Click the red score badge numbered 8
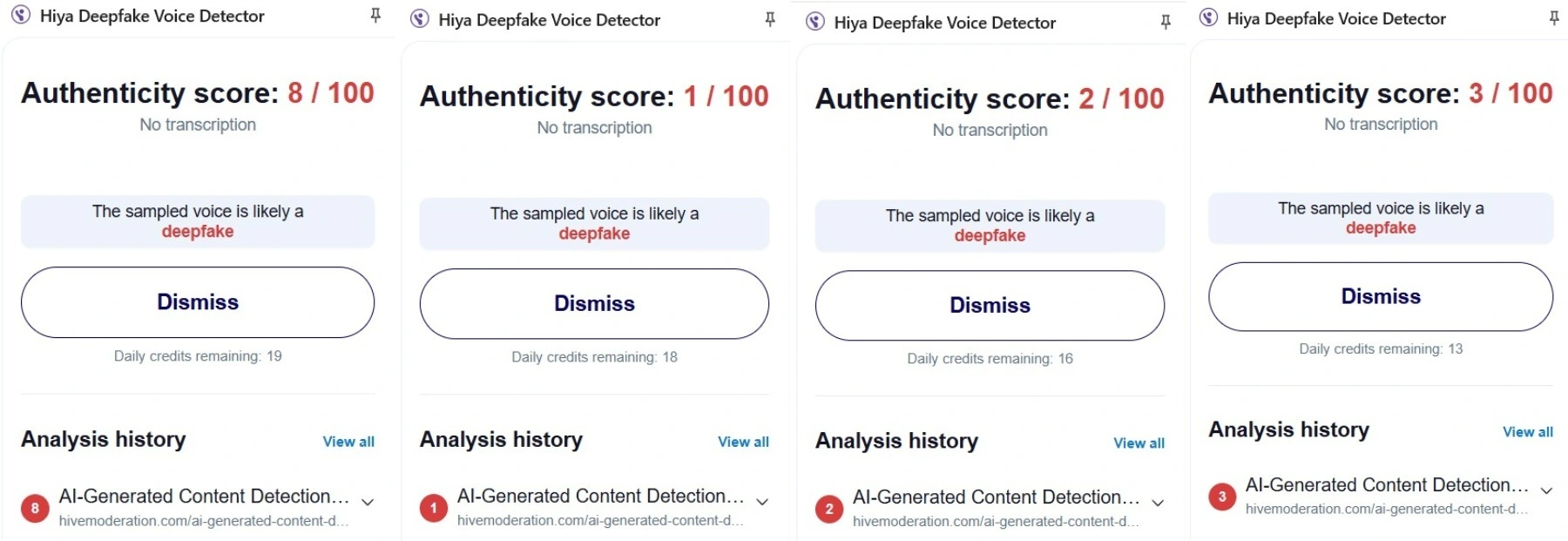The width and height of the screenshot is (1568, 541). pos(35,508)
